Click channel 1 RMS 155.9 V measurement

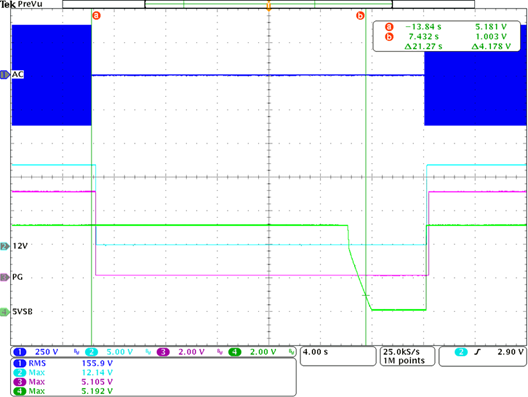(x=63, y=363)
